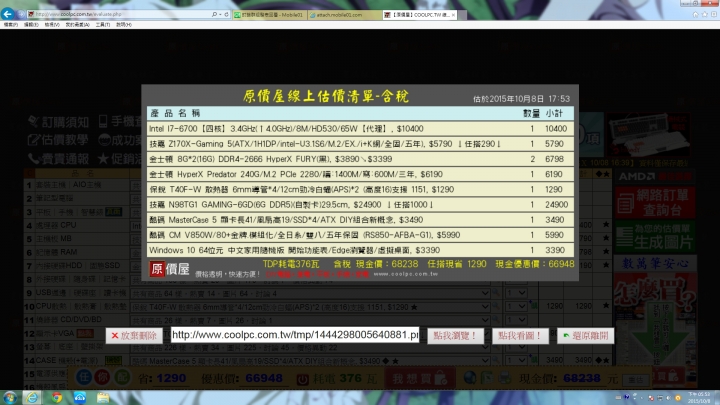
Task: Click the 重估 button at bottom right
Action: (x=636, y=380)
